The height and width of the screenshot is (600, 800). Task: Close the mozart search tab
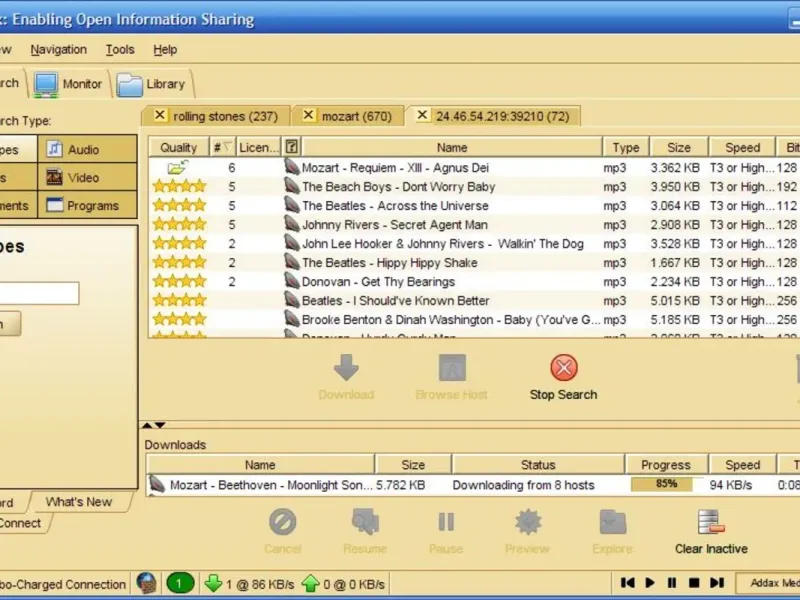(309, 116)
